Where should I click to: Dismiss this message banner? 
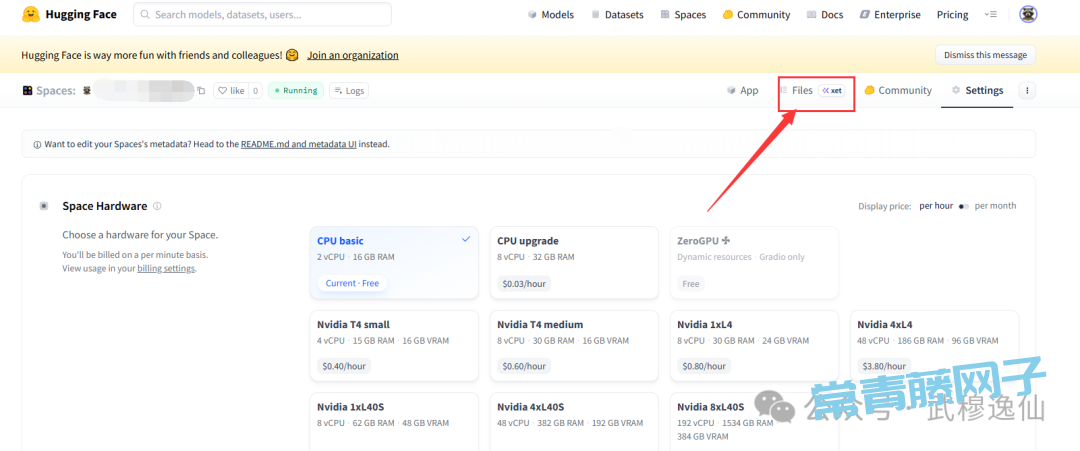(984, 55)
